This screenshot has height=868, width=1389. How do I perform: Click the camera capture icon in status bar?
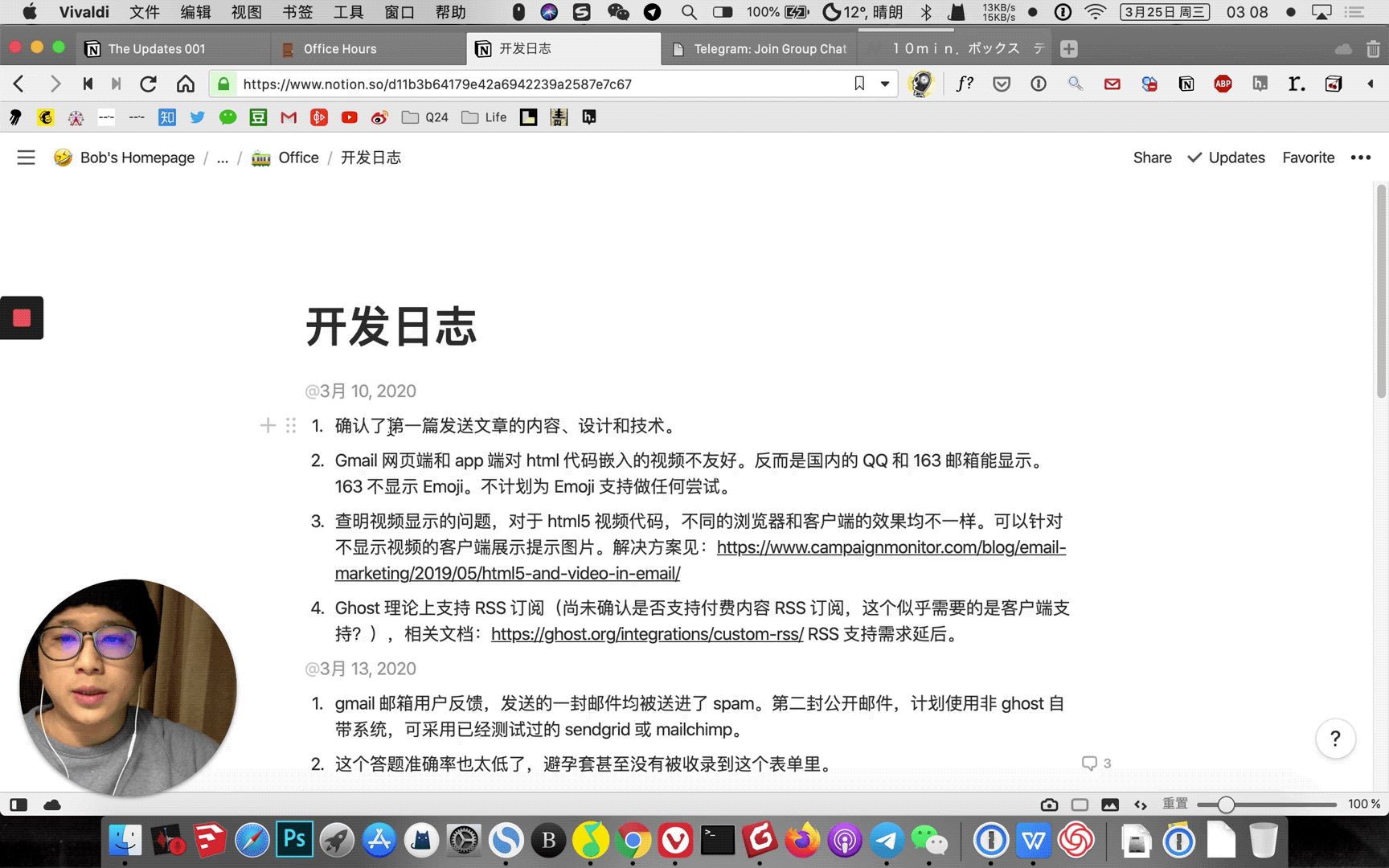point(1049,805)
